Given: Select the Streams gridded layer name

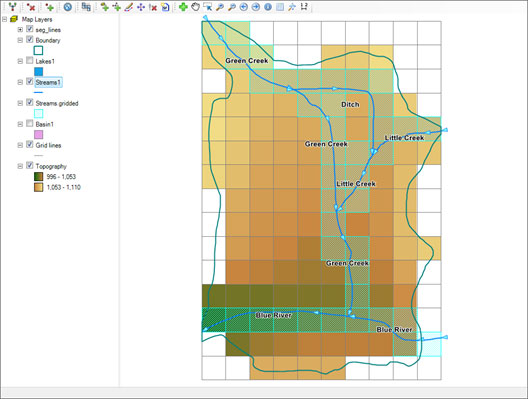Looking at the screenshot, I should tap(57, 103).
